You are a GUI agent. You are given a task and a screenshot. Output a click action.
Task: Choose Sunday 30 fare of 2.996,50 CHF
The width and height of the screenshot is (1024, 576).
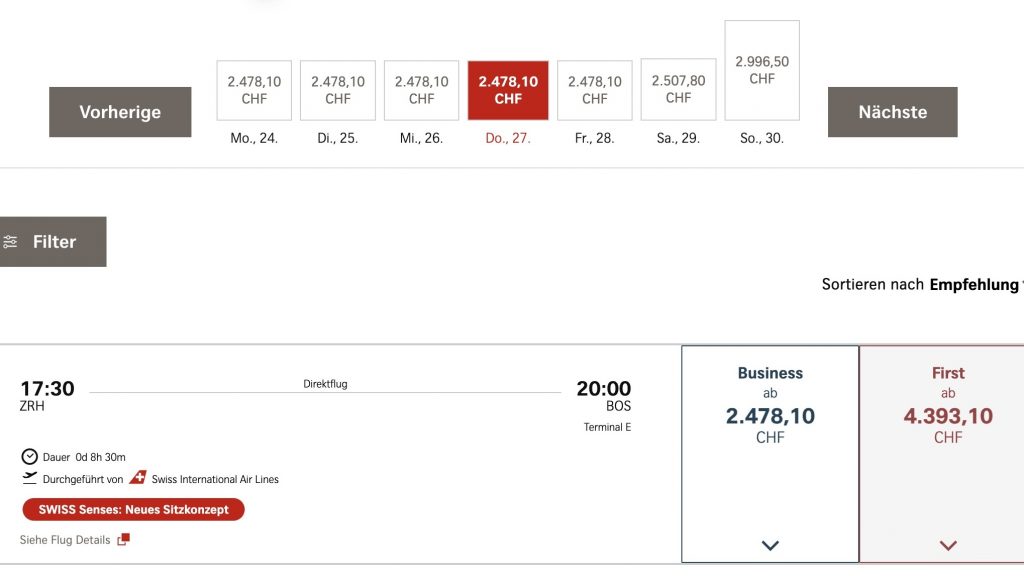point(762,69)
